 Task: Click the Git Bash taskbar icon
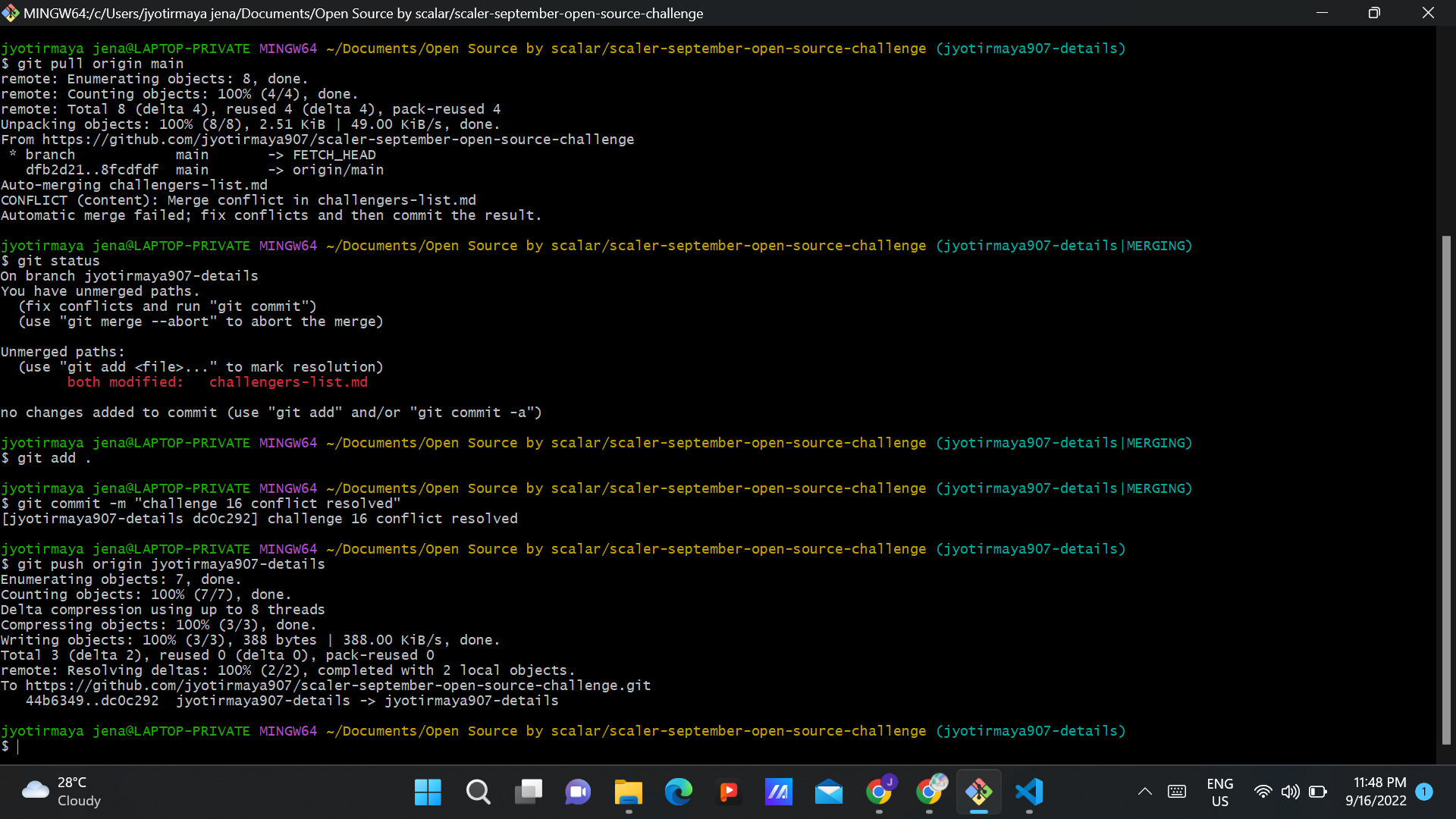click(x=978, y=792)
